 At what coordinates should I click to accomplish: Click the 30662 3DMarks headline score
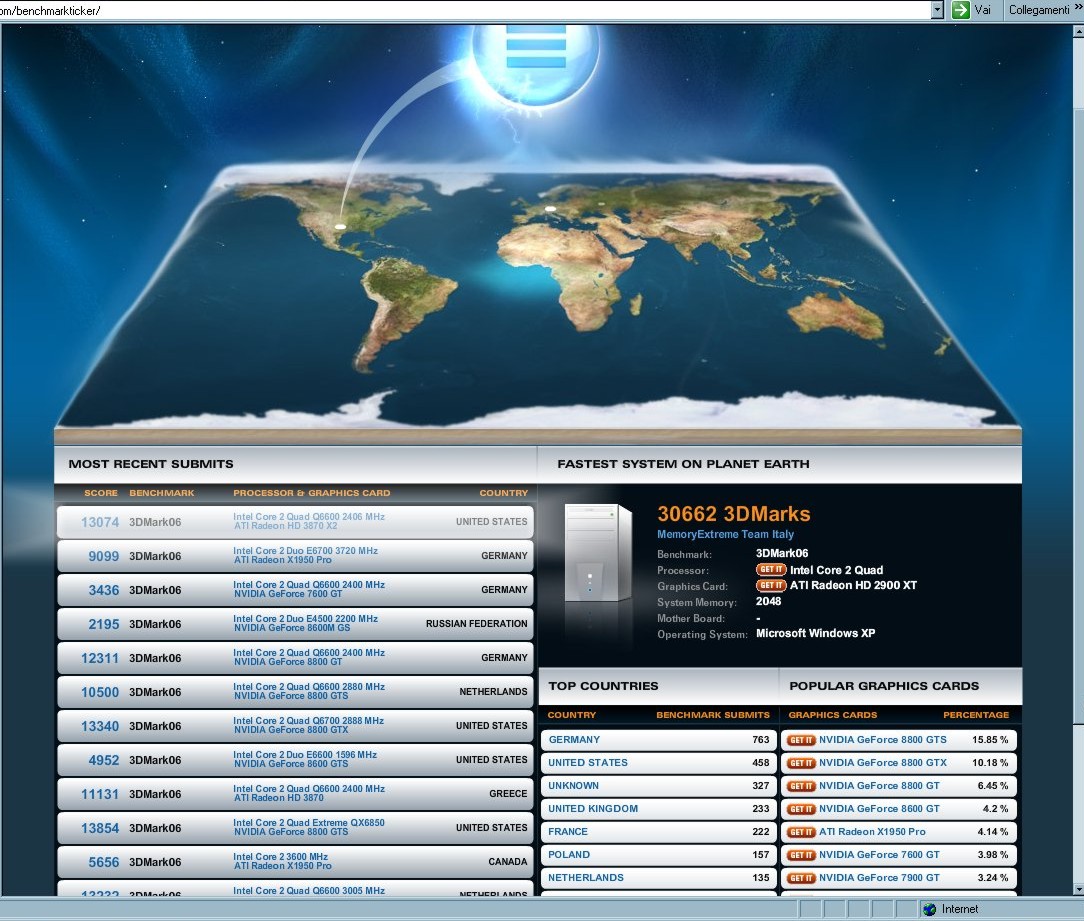pyautogui.click(x=733, y=514)
